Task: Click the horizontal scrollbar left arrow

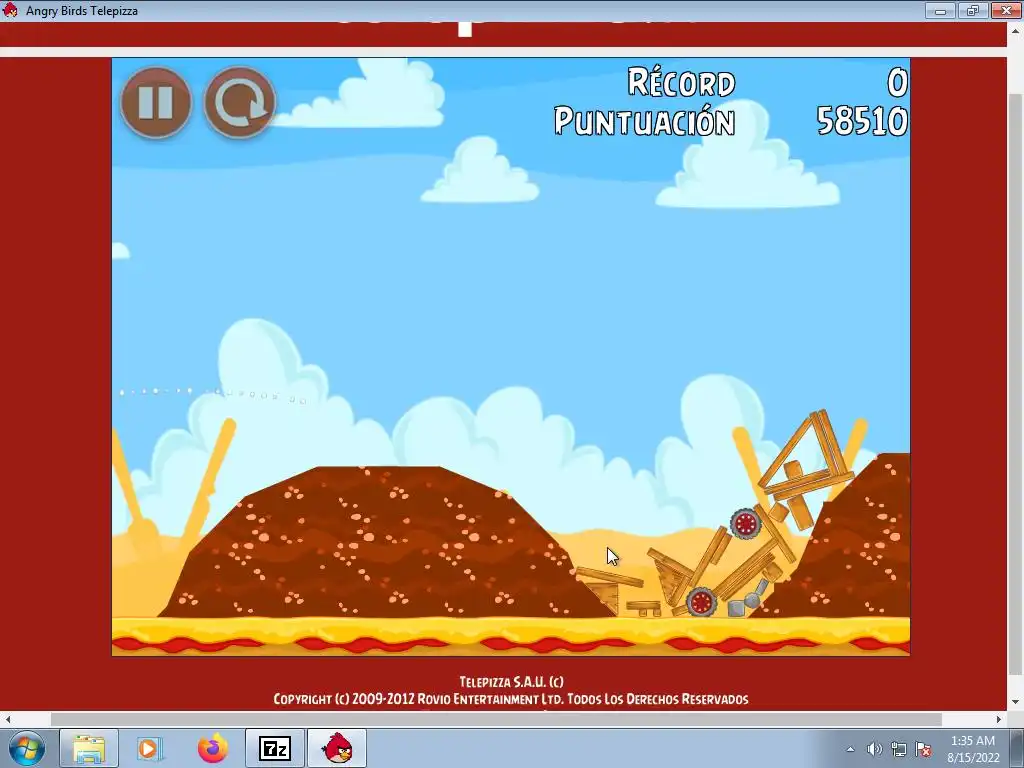Action: [x=8, y=719]
